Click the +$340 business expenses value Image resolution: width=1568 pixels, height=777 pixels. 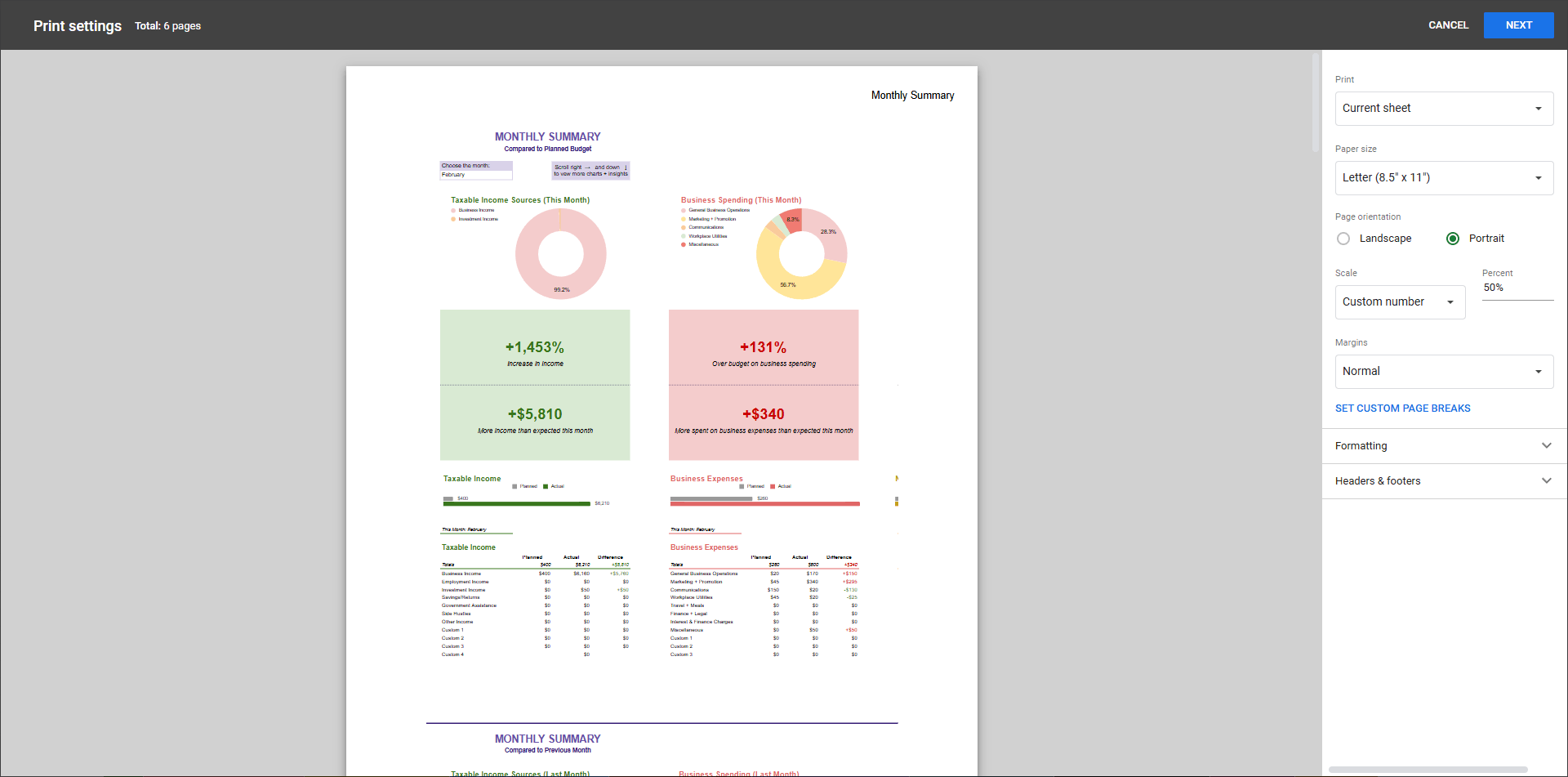pos(764,415)
